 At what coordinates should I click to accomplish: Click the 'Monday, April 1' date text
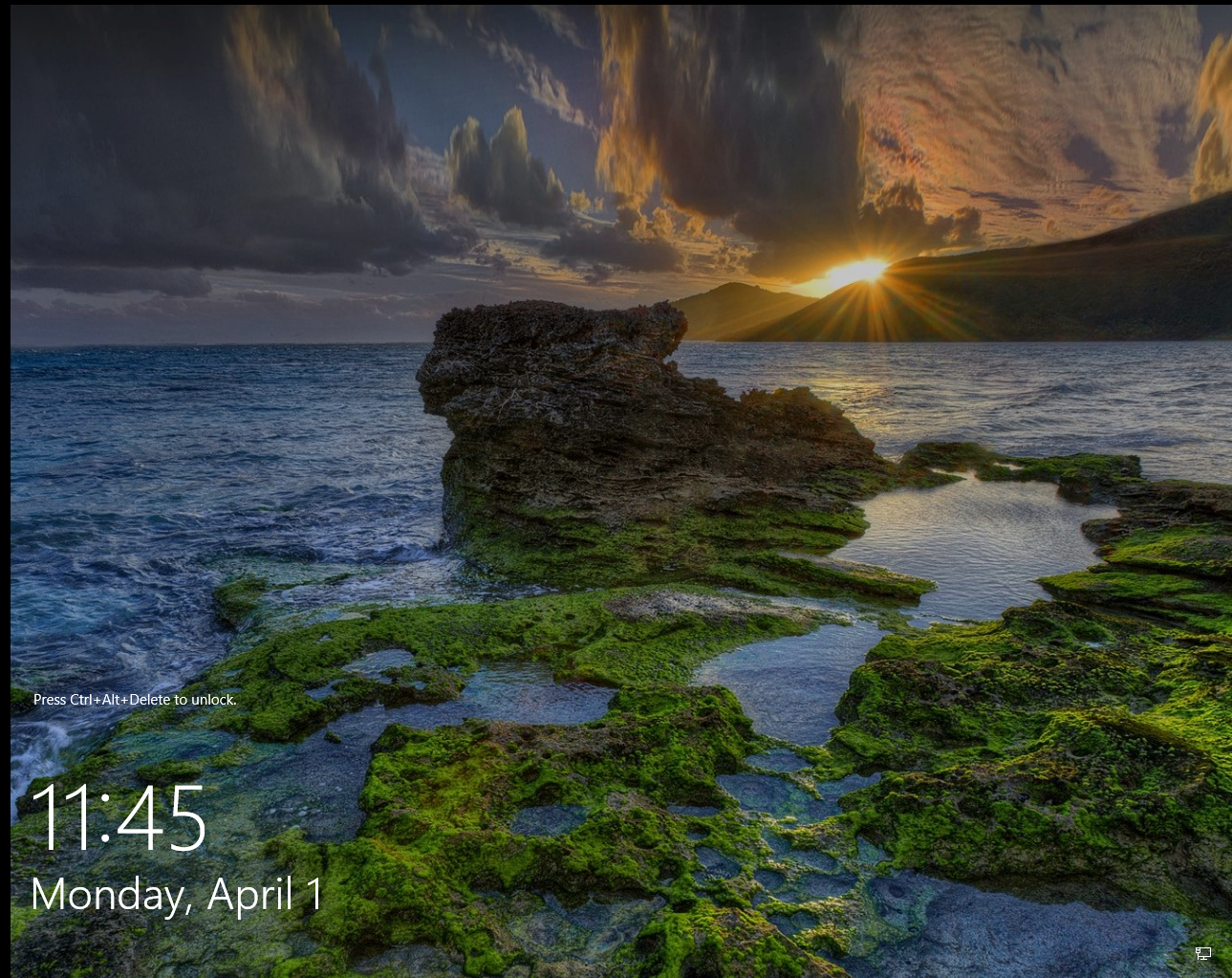click(177, 895)
